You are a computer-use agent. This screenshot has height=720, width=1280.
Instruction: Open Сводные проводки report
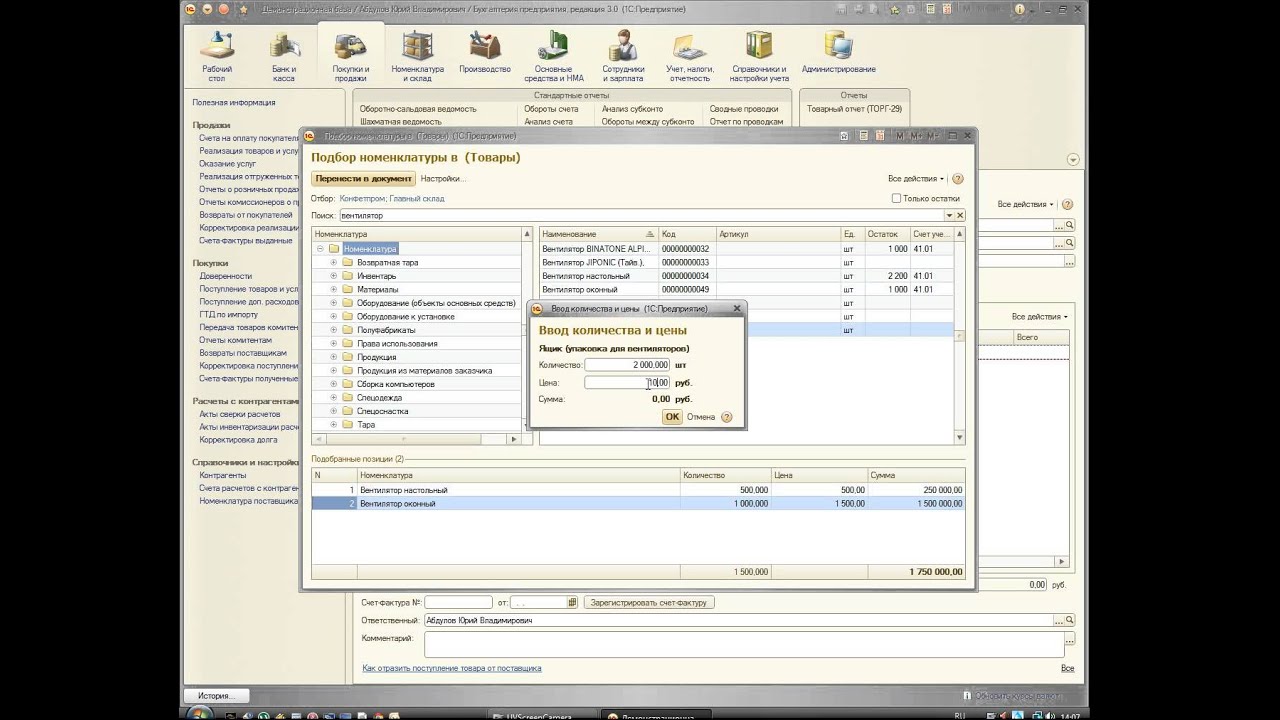coord(744,109)
